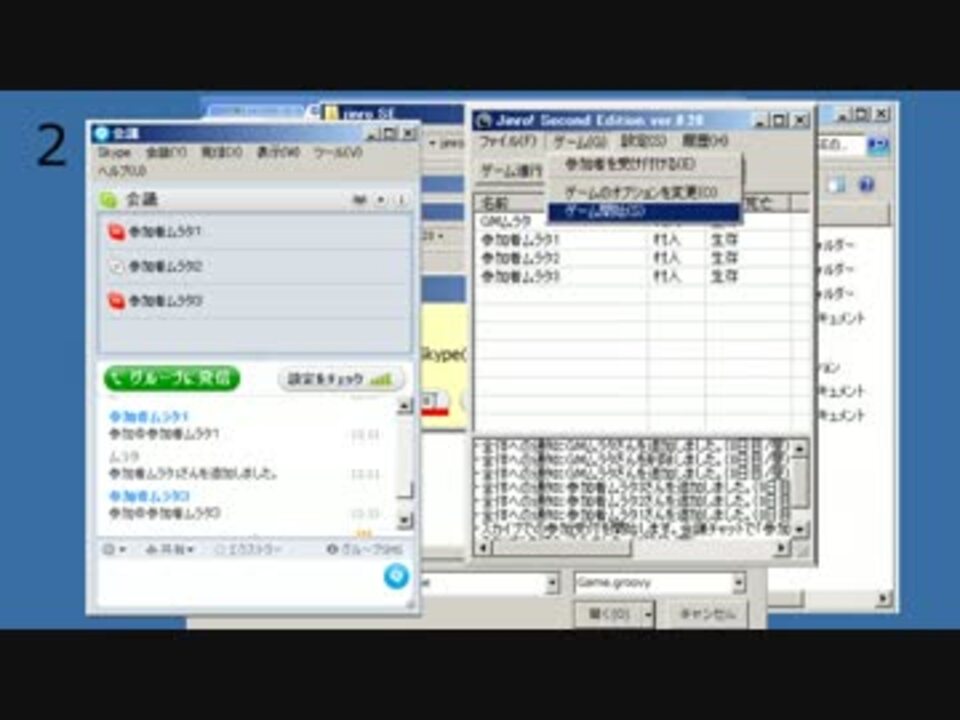The image size is (960, 720).
Task: Click the pending status icon of 参加者ムラタ2
Action: coord(116,266)
